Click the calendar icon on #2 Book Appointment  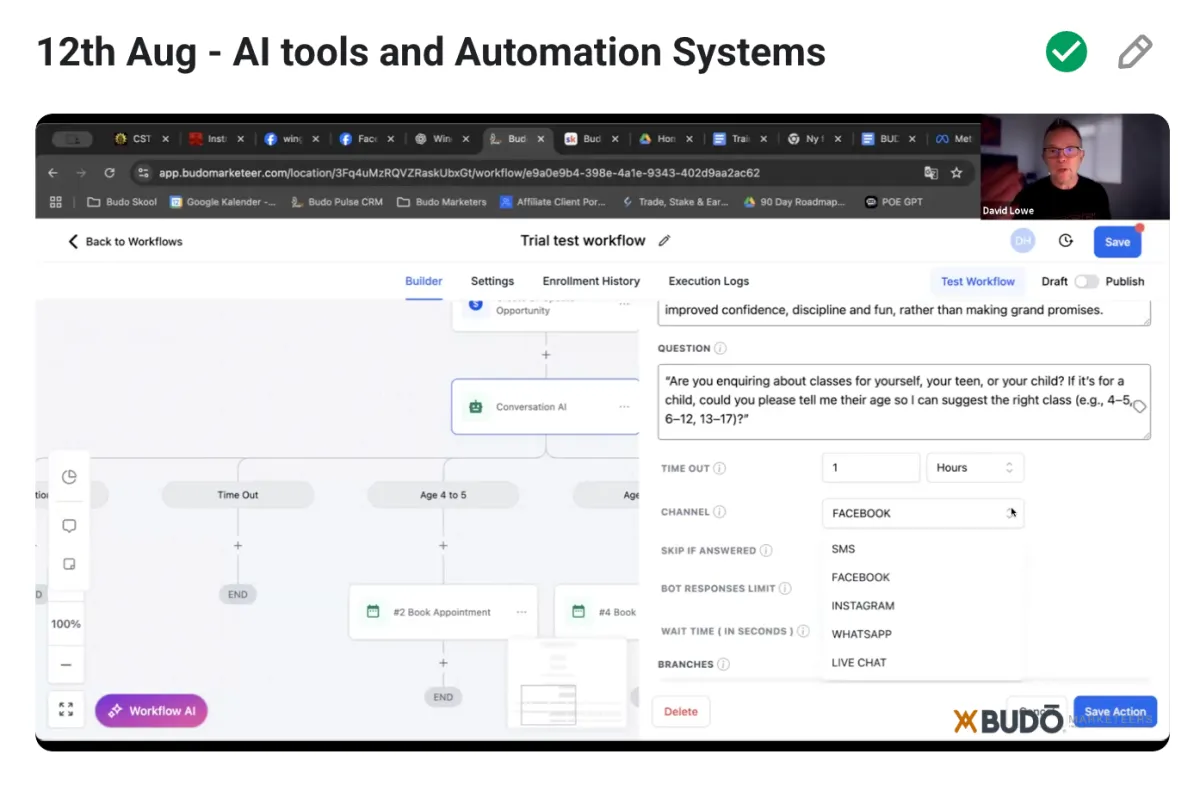pos(373,611)
